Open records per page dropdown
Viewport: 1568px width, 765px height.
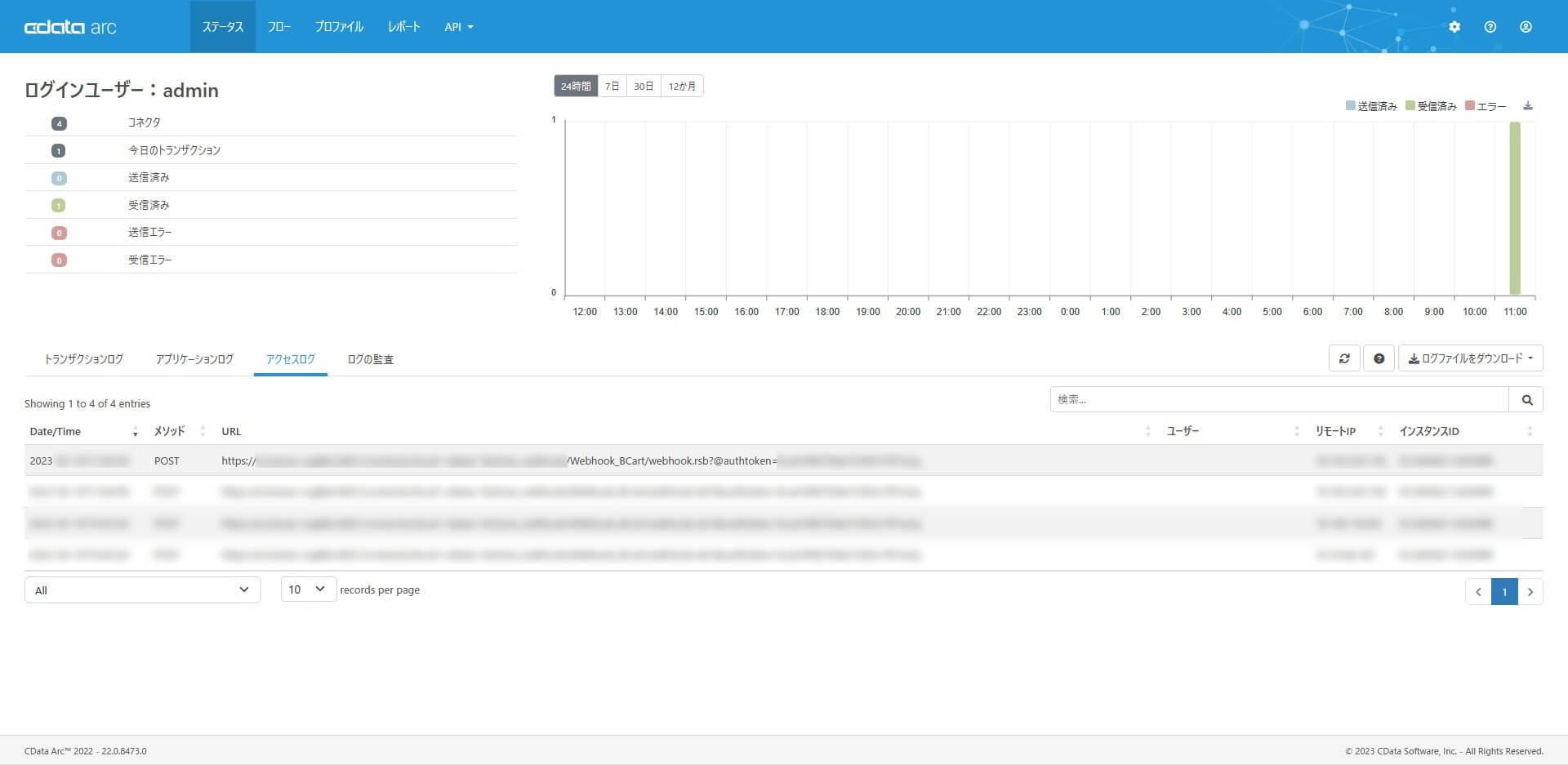pos(309,589)
